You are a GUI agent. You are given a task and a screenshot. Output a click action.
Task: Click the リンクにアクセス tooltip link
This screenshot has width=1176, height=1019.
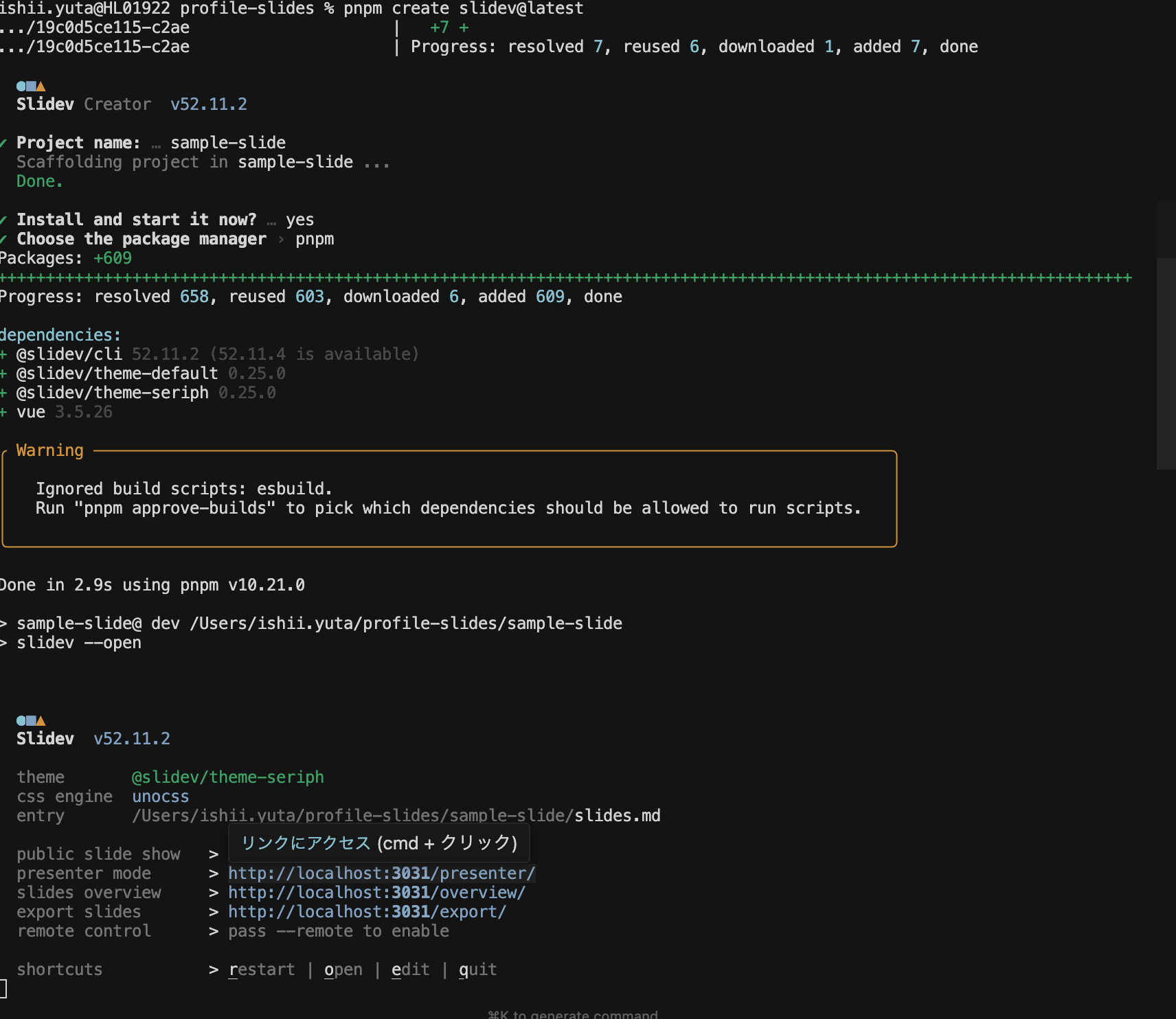click(x=306, y=843)
